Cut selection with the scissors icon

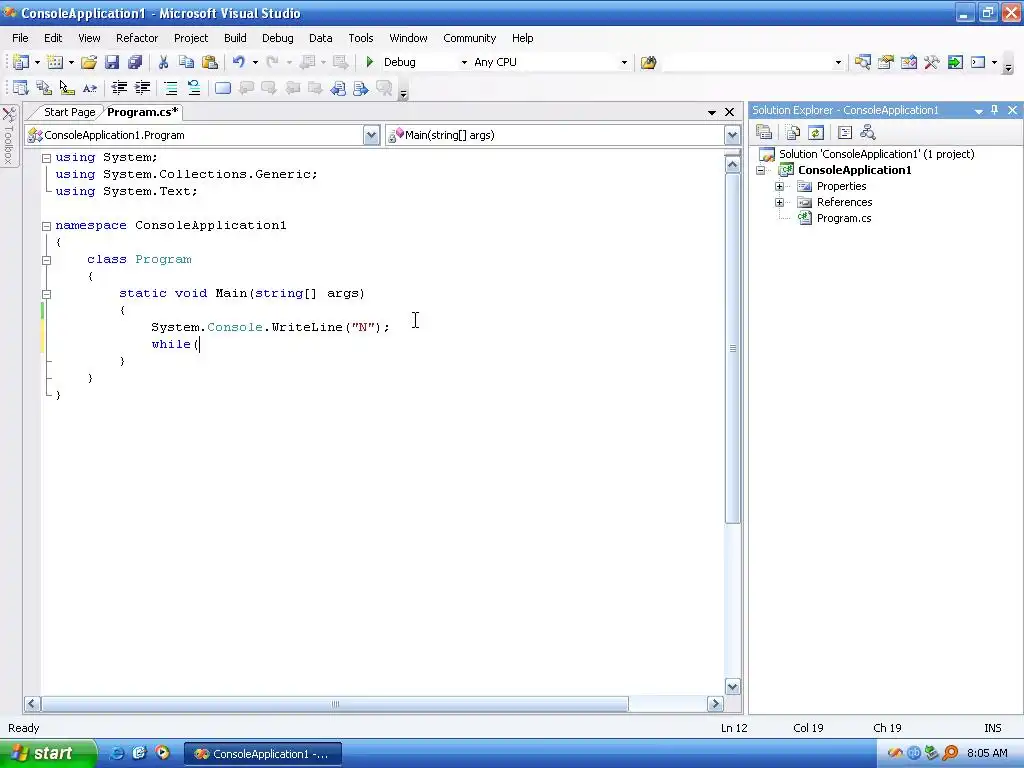163,62
